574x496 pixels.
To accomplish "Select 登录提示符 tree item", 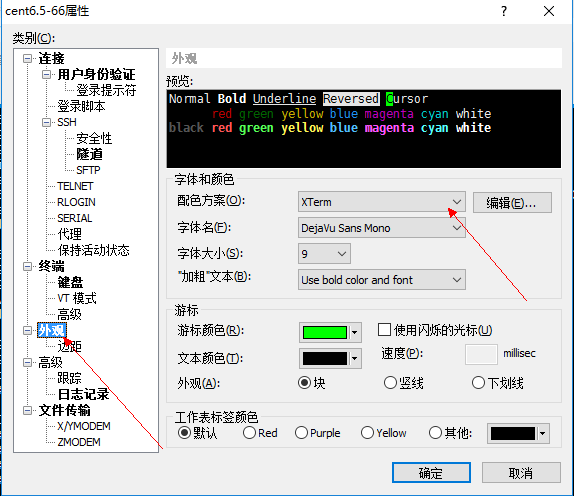I will pos(106,90).
